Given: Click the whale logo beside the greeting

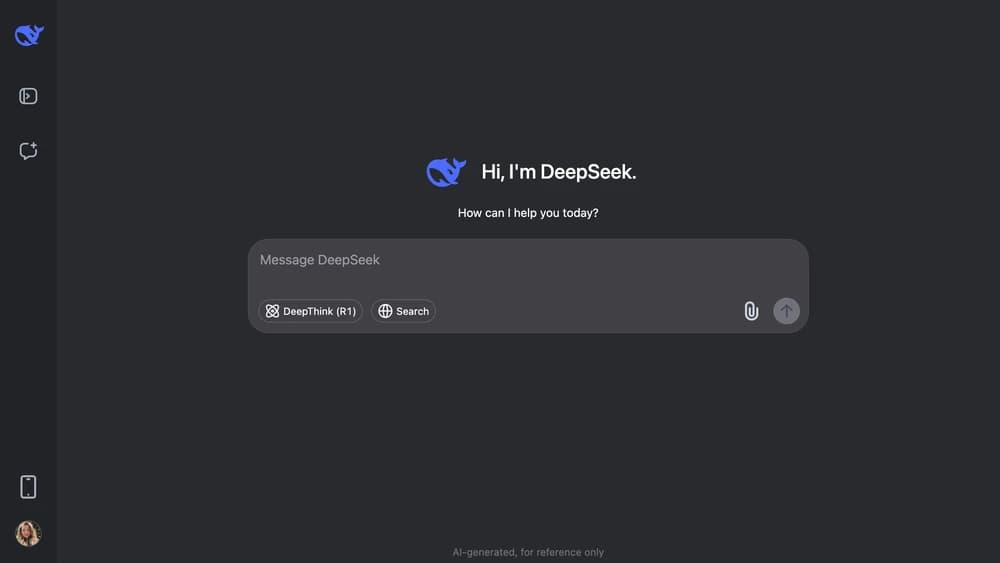Looking at the screenshot, I should coord(446,172).
